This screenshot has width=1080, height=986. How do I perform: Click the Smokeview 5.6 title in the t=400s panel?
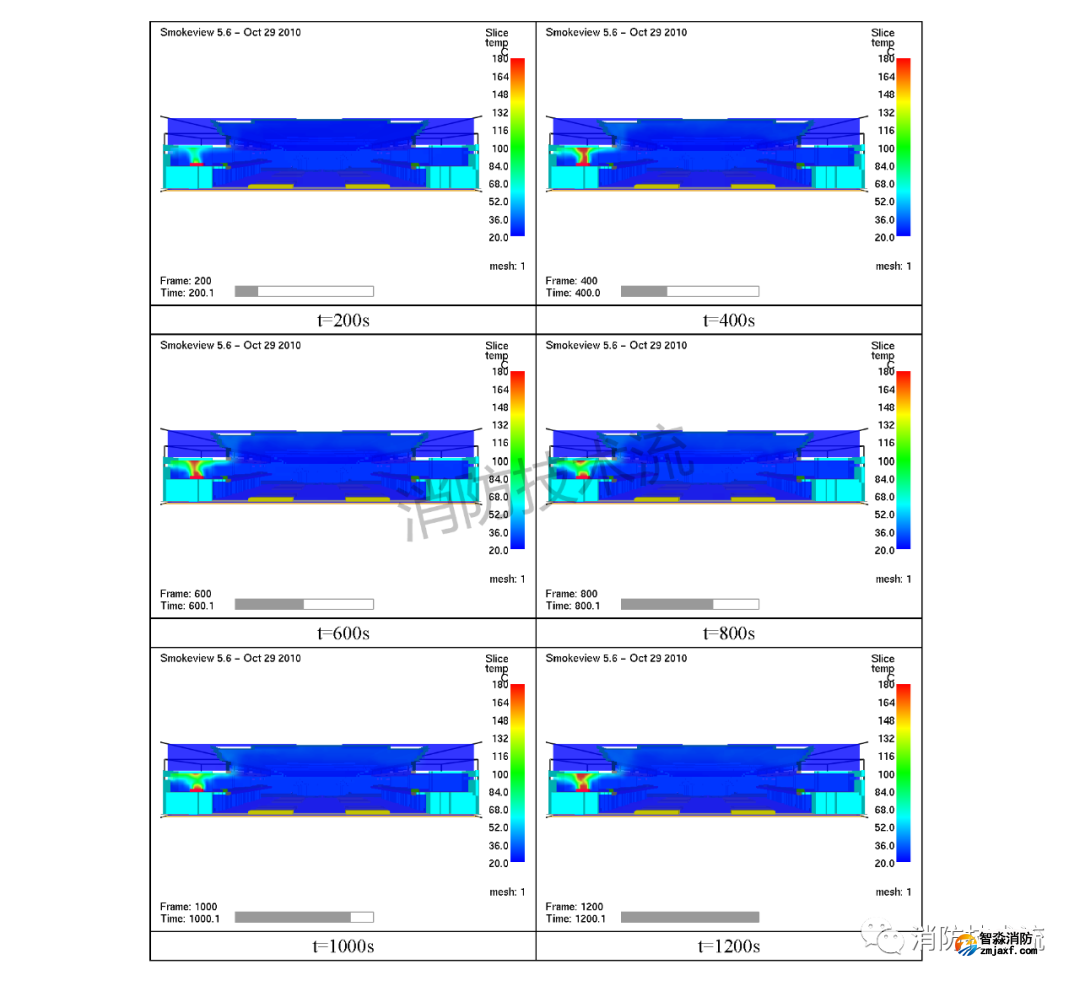(616, 32)
